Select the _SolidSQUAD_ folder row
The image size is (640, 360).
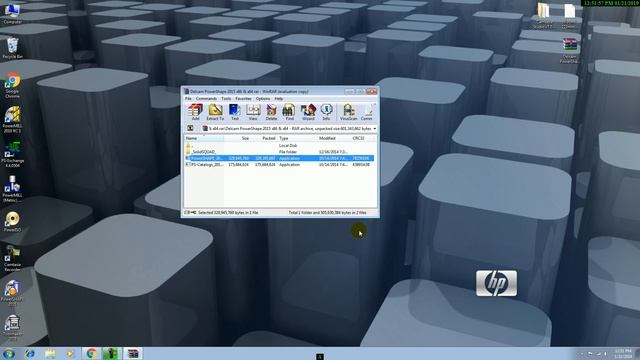[279, 151]
